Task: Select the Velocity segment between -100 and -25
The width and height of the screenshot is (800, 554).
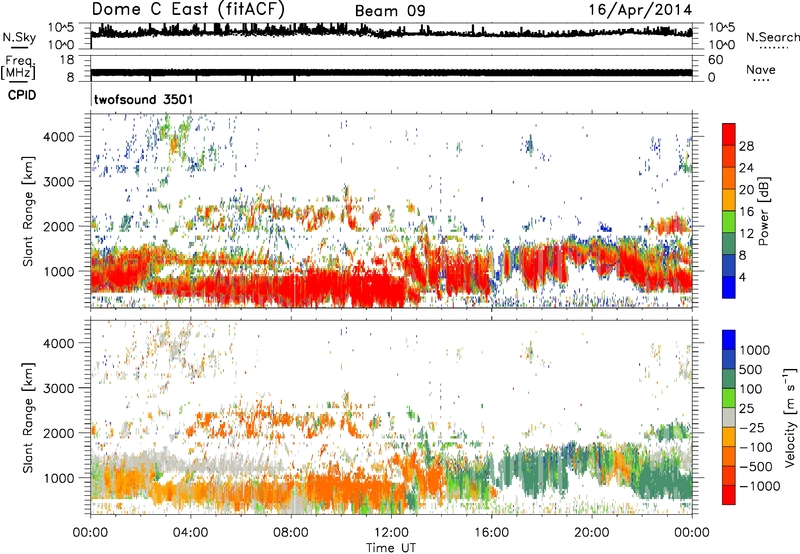Action: coord(729,437)
